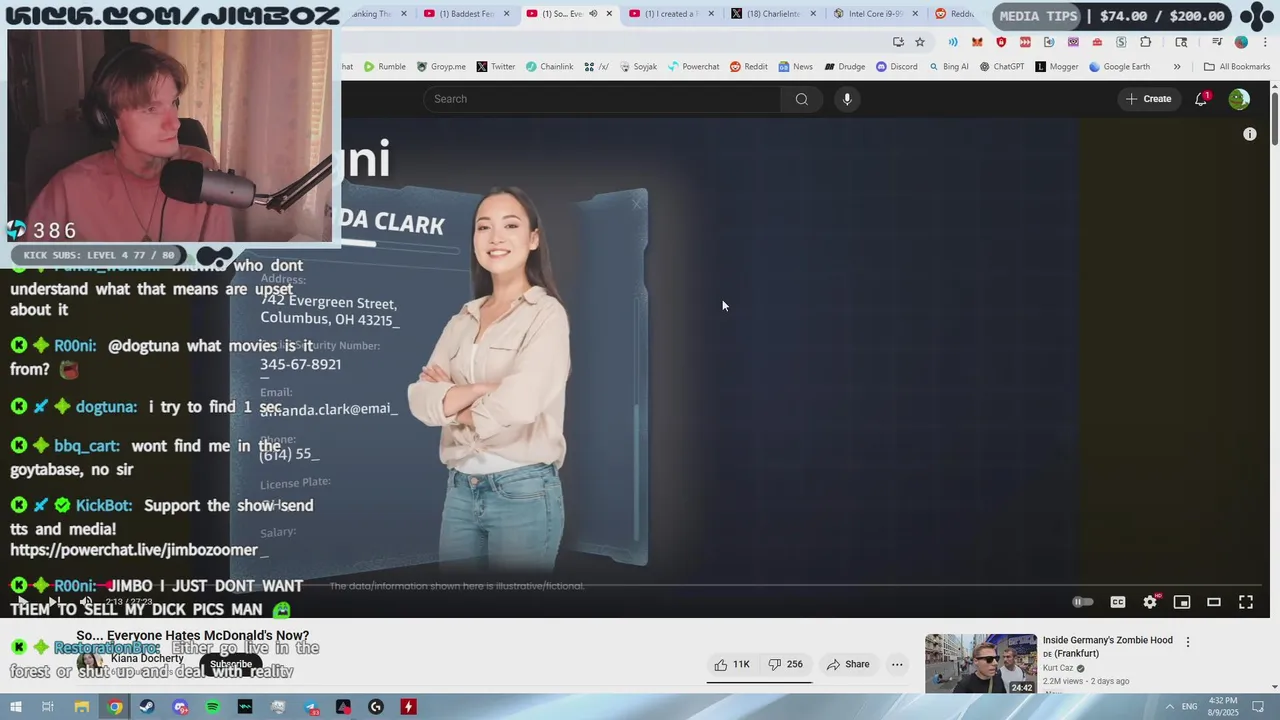
Task: Search YouTube by voice with the microphone
Action: (x=847, y=99)
